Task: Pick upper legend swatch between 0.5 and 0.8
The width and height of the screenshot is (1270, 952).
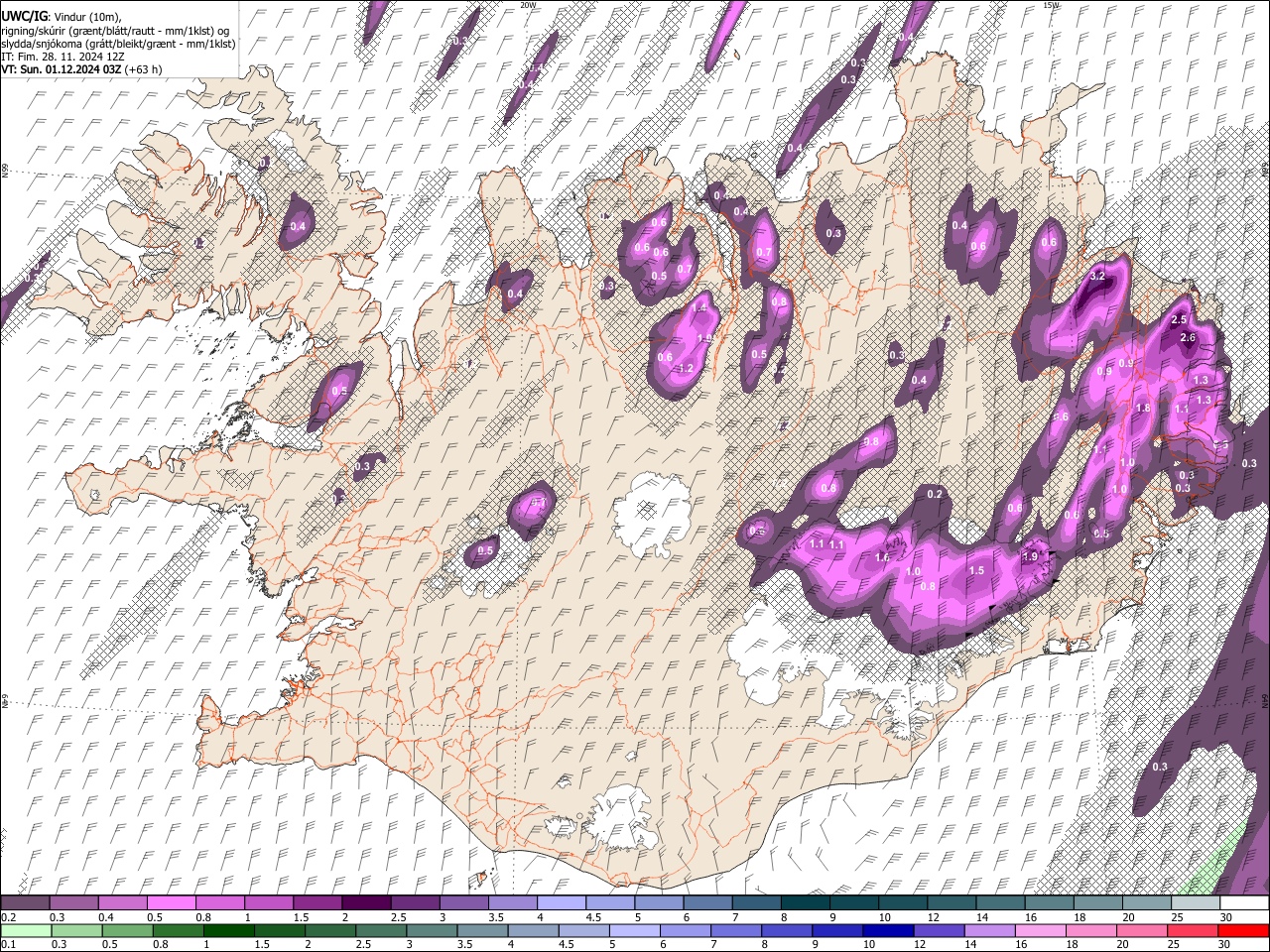Action: coord(171,903)
